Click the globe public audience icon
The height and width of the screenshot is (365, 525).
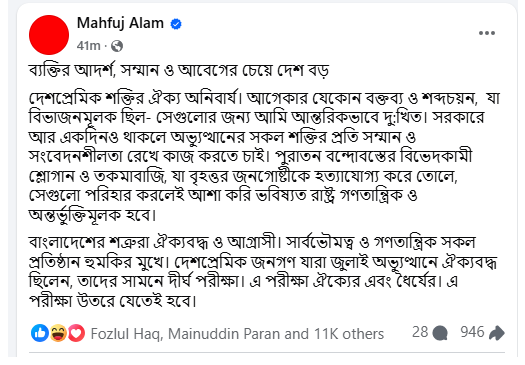(117, 46)
